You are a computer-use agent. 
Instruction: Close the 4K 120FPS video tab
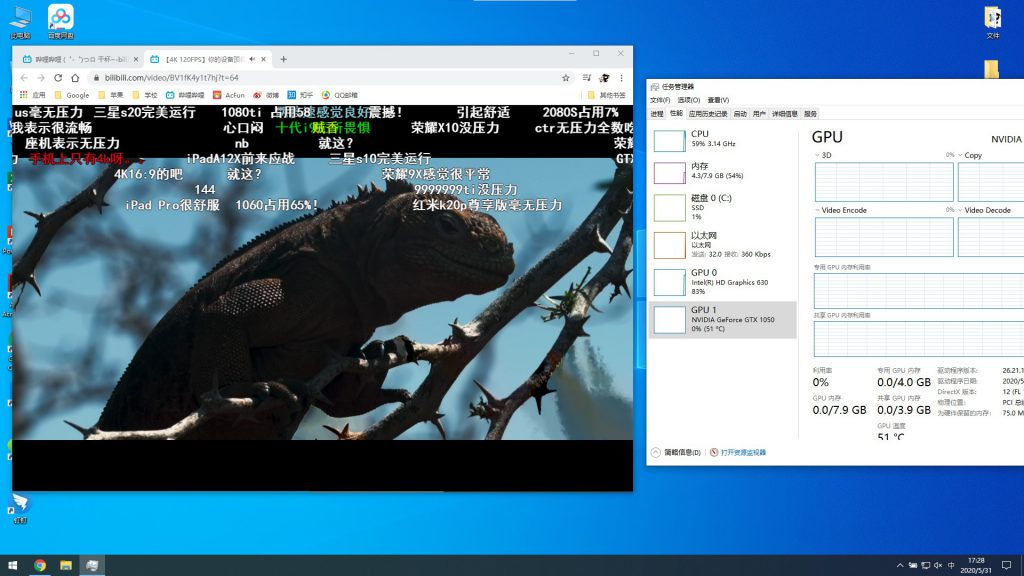(x=263, y=59)
